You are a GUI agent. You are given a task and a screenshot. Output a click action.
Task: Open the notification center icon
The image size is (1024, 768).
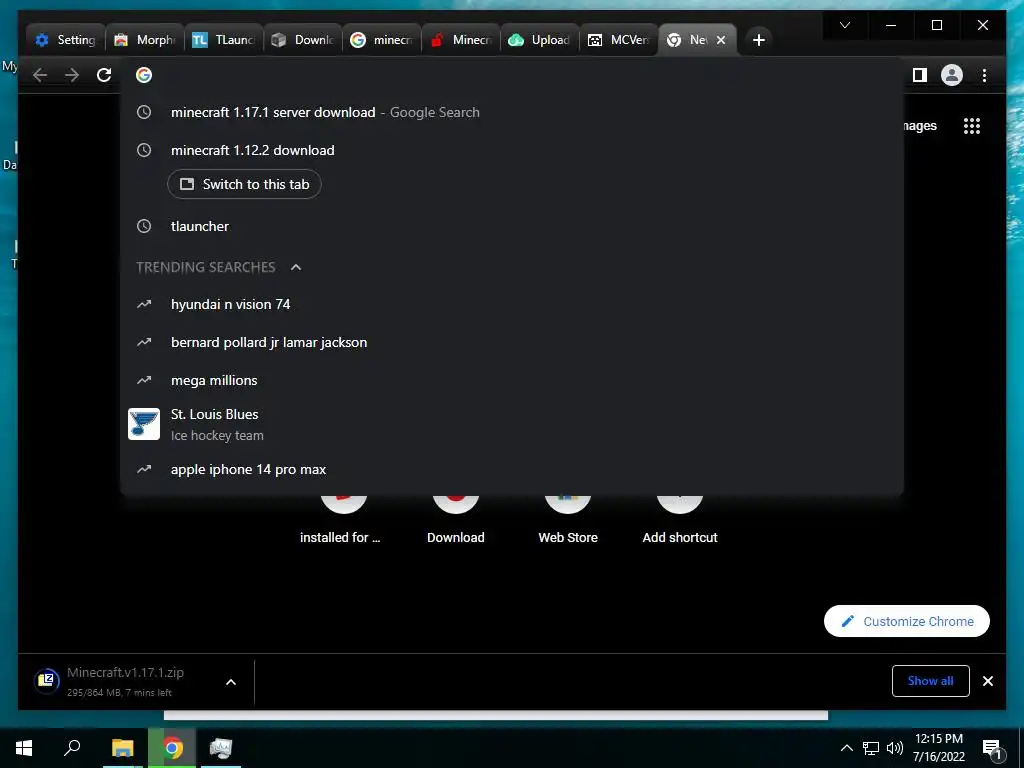click(993, 748)
